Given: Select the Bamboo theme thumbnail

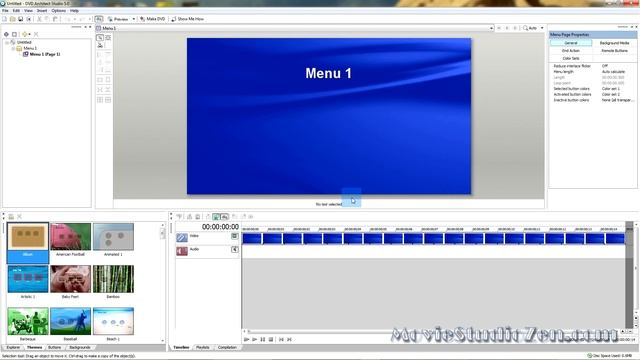Looking at the screenshot, I should tap(113, 279).
